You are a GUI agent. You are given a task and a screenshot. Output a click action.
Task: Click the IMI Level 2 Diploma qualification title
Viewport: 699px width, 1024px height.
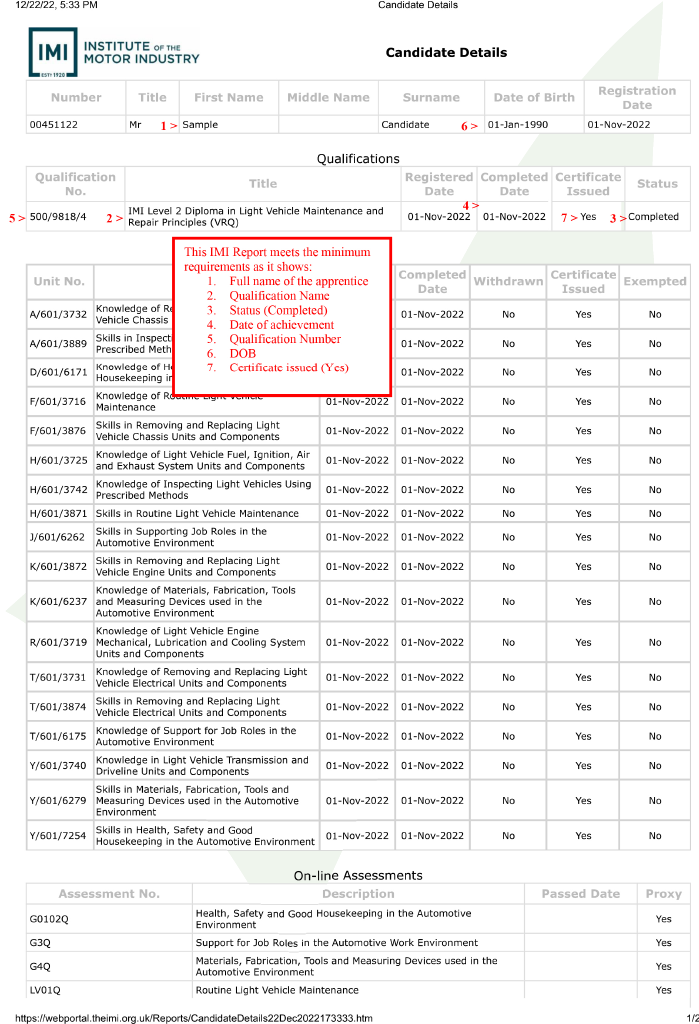pos(256,216)
